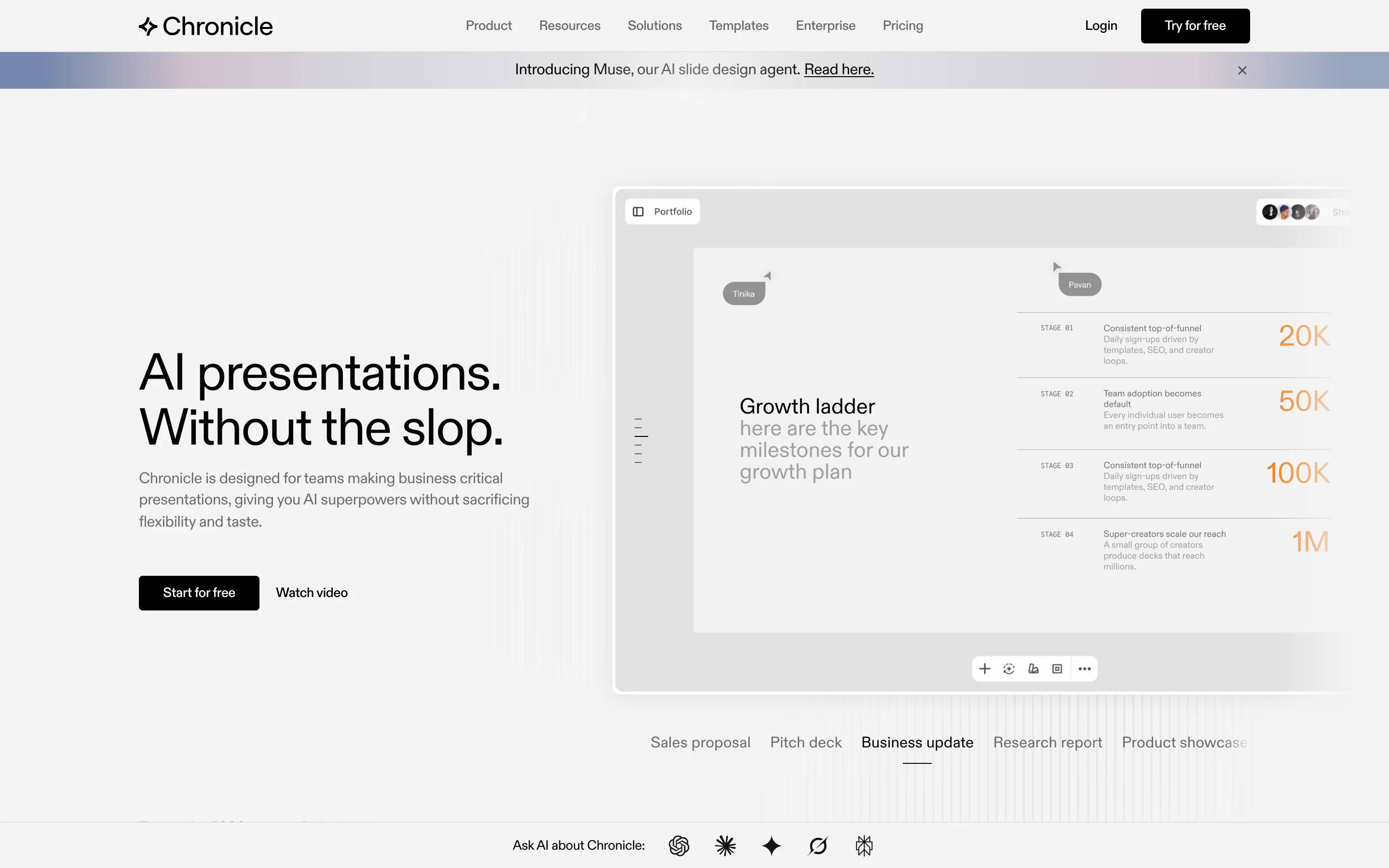Viewport: 1389px width, 868px height.
Task: Open the Pricing page from navigation
Action: tap(902, 26)
